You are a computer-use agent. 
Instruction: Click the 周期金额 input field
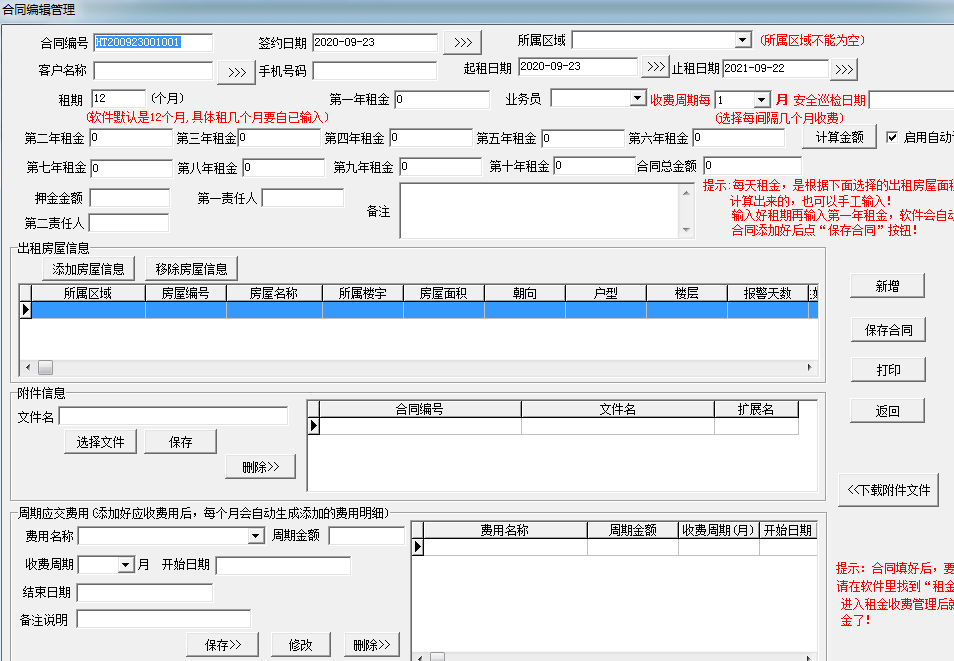coord(367,536)
